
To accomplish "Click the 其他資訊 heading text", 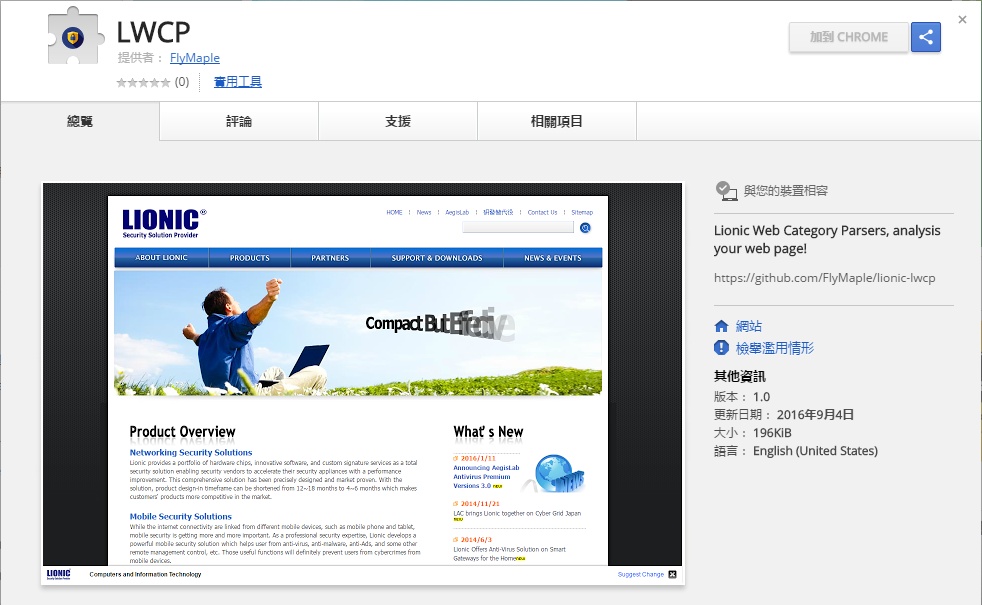I will [740, 376].
